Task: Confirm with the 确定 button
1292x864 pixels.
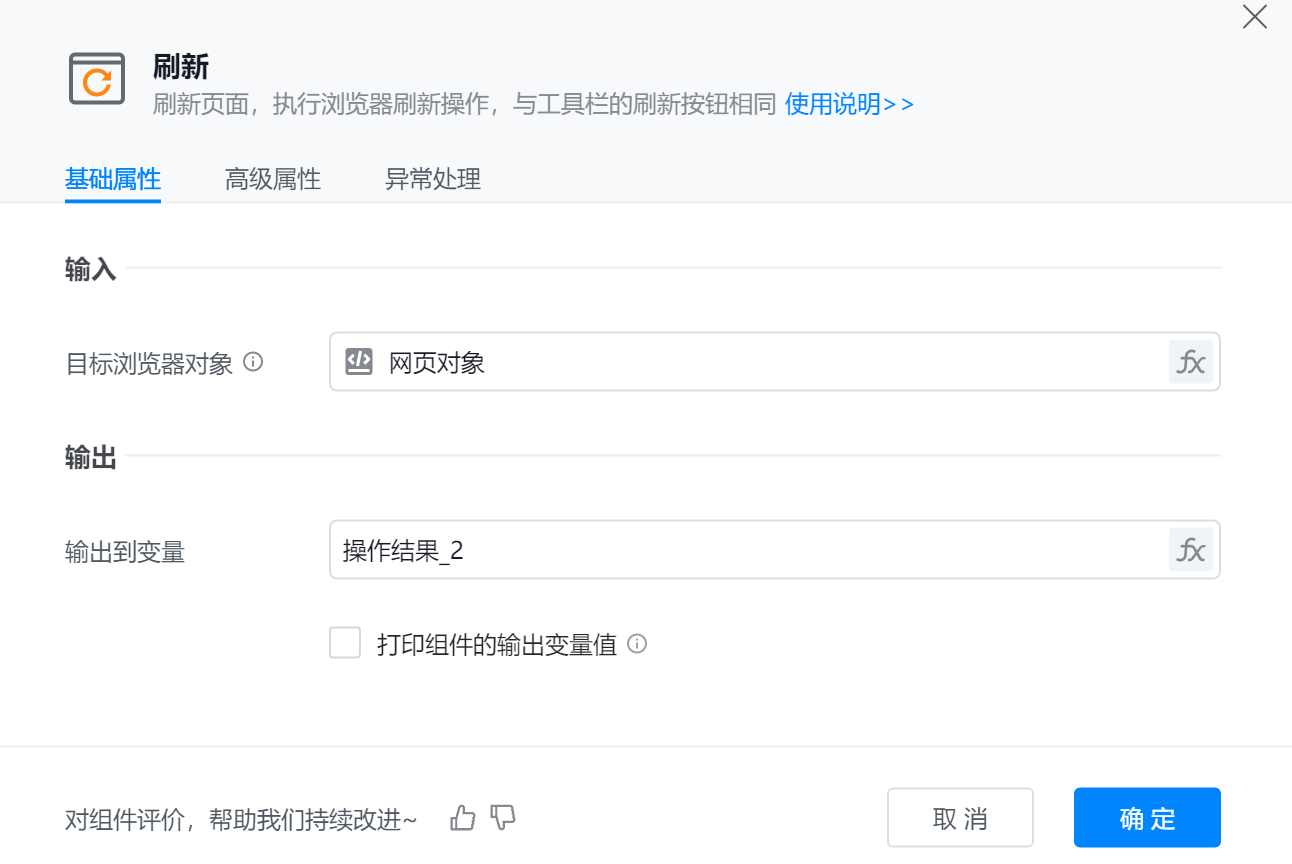Action: [x=1147, y=818]
